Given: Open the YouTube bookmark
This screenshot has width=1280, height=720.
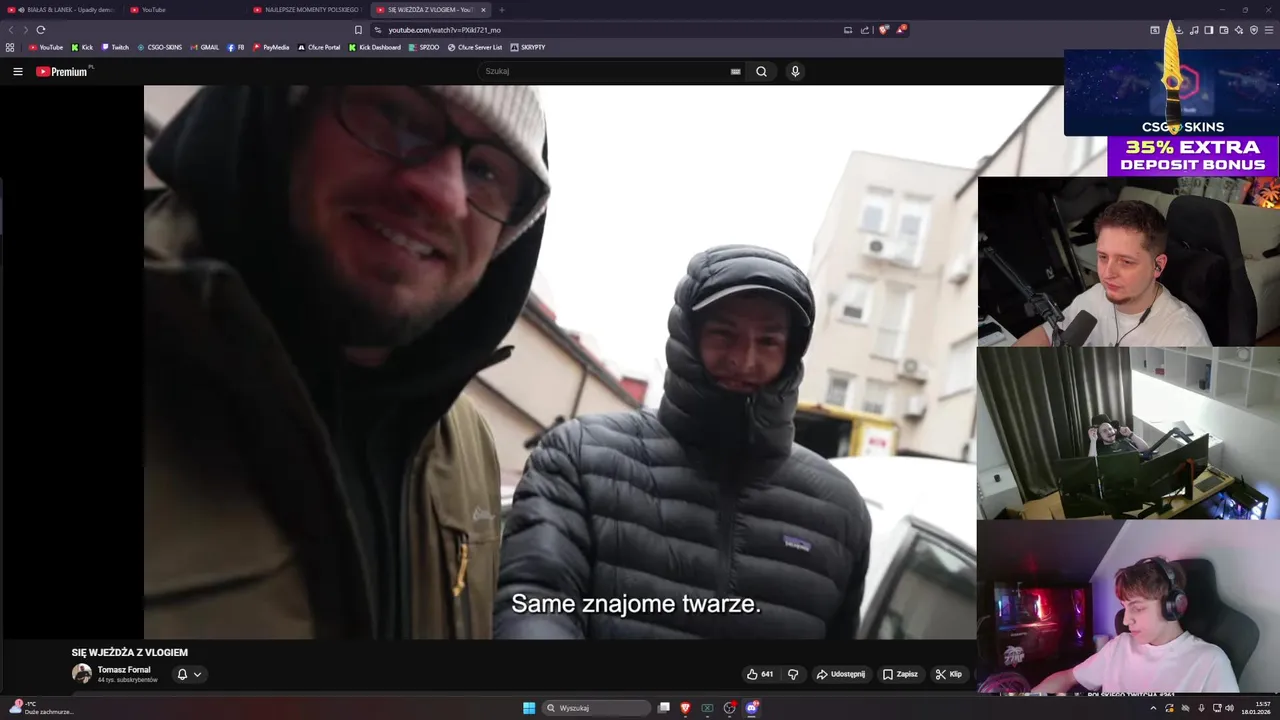Looking at the screenshot, I should coord(46,47).
